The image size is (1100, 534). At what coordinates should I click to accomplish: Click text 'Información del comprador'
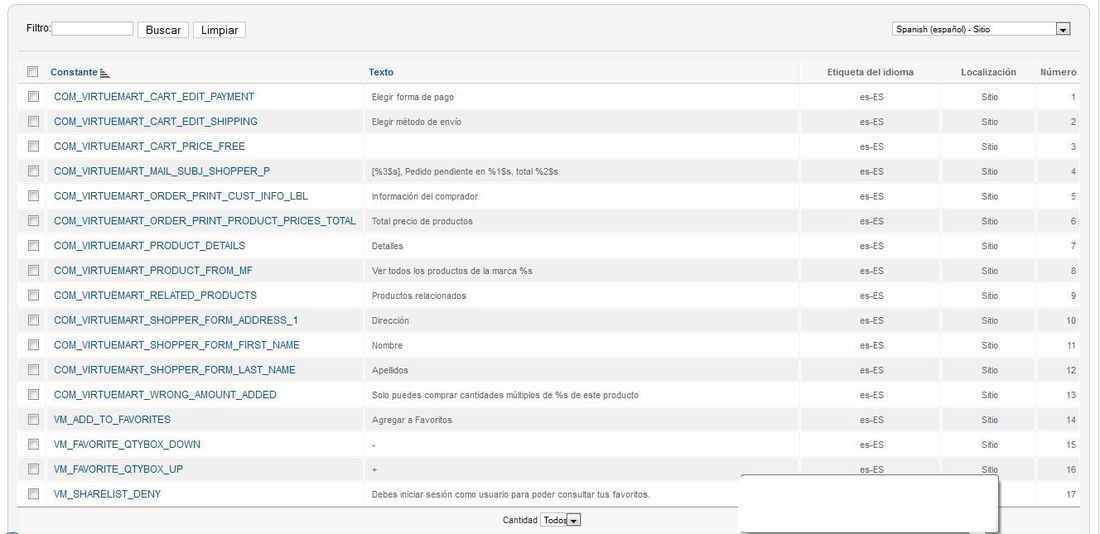point(424,196)
